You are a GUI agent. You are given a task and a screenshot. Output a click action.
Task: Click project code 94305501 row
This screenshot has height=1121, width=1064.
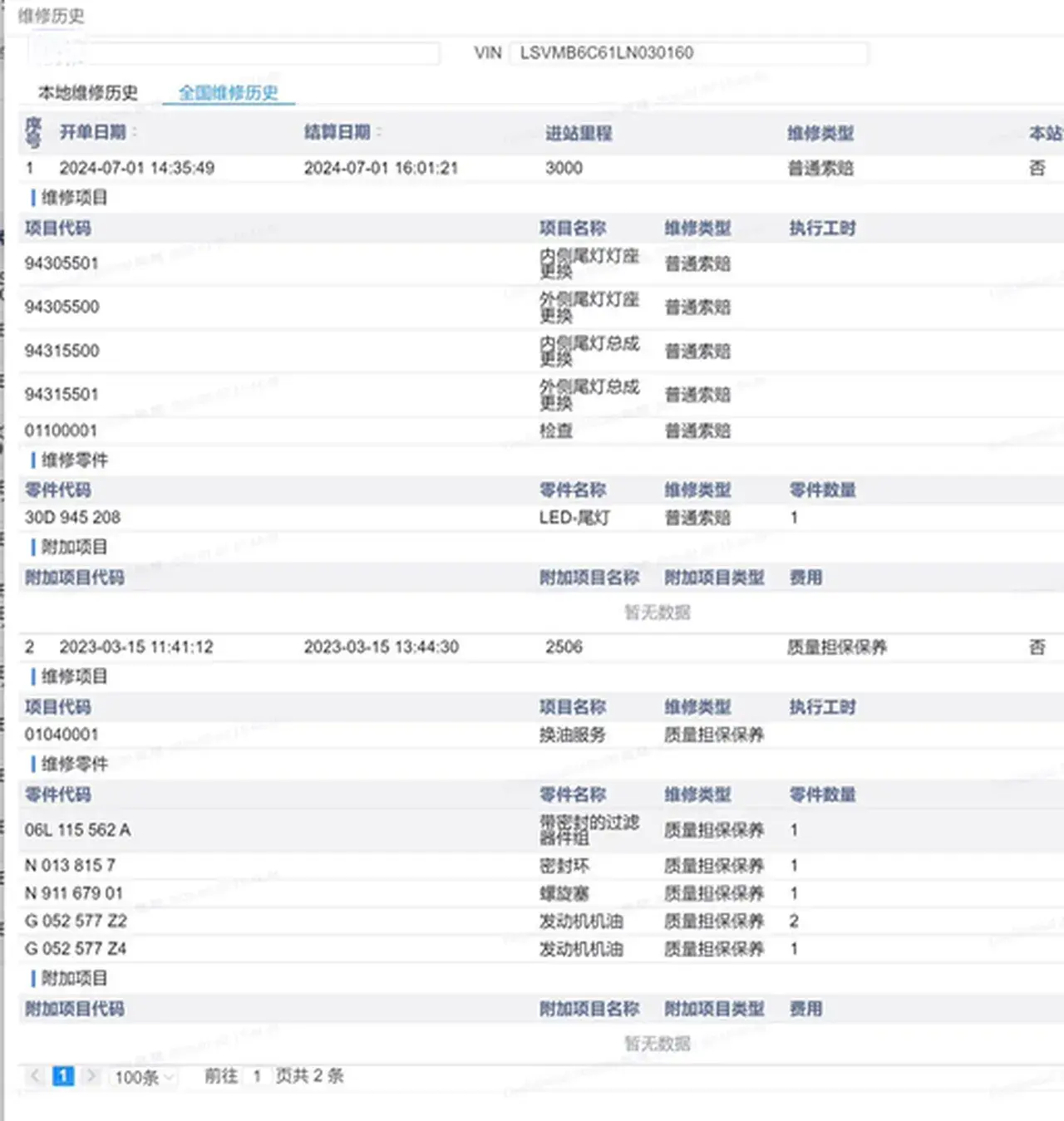pyautogui.click(x=62, y=263)
